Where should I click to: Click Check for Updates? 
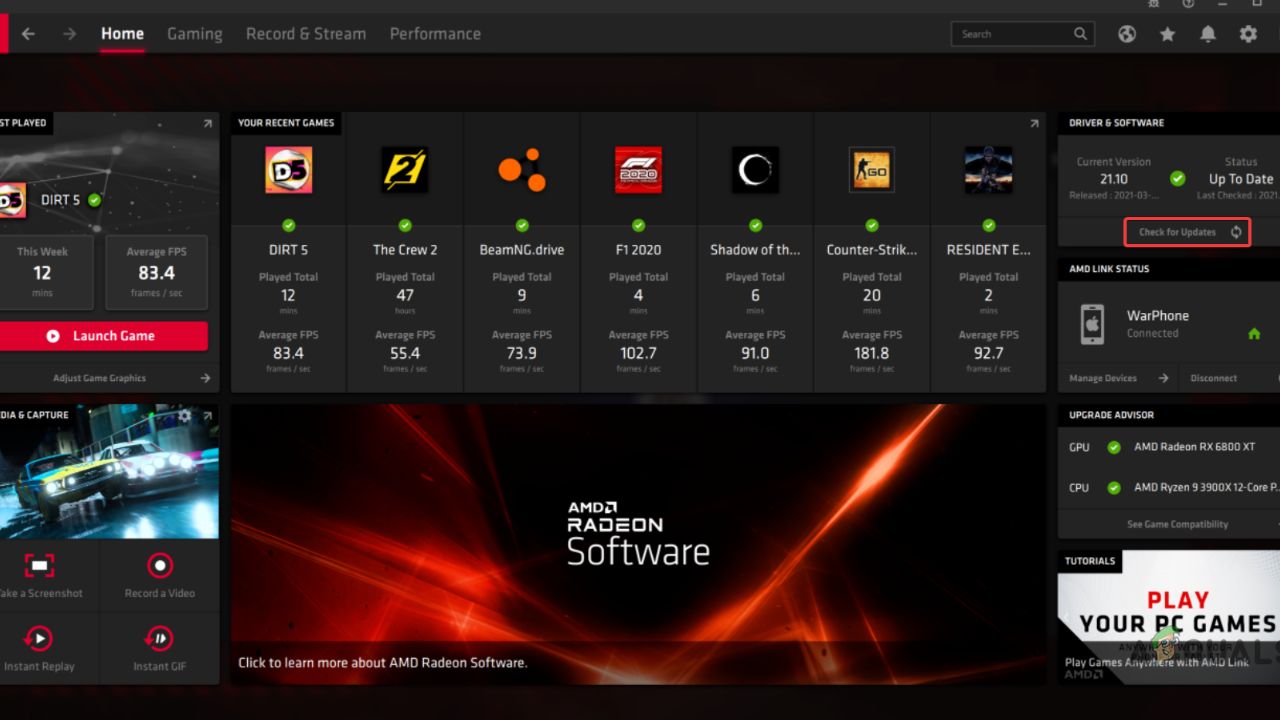coord(1187,232)
